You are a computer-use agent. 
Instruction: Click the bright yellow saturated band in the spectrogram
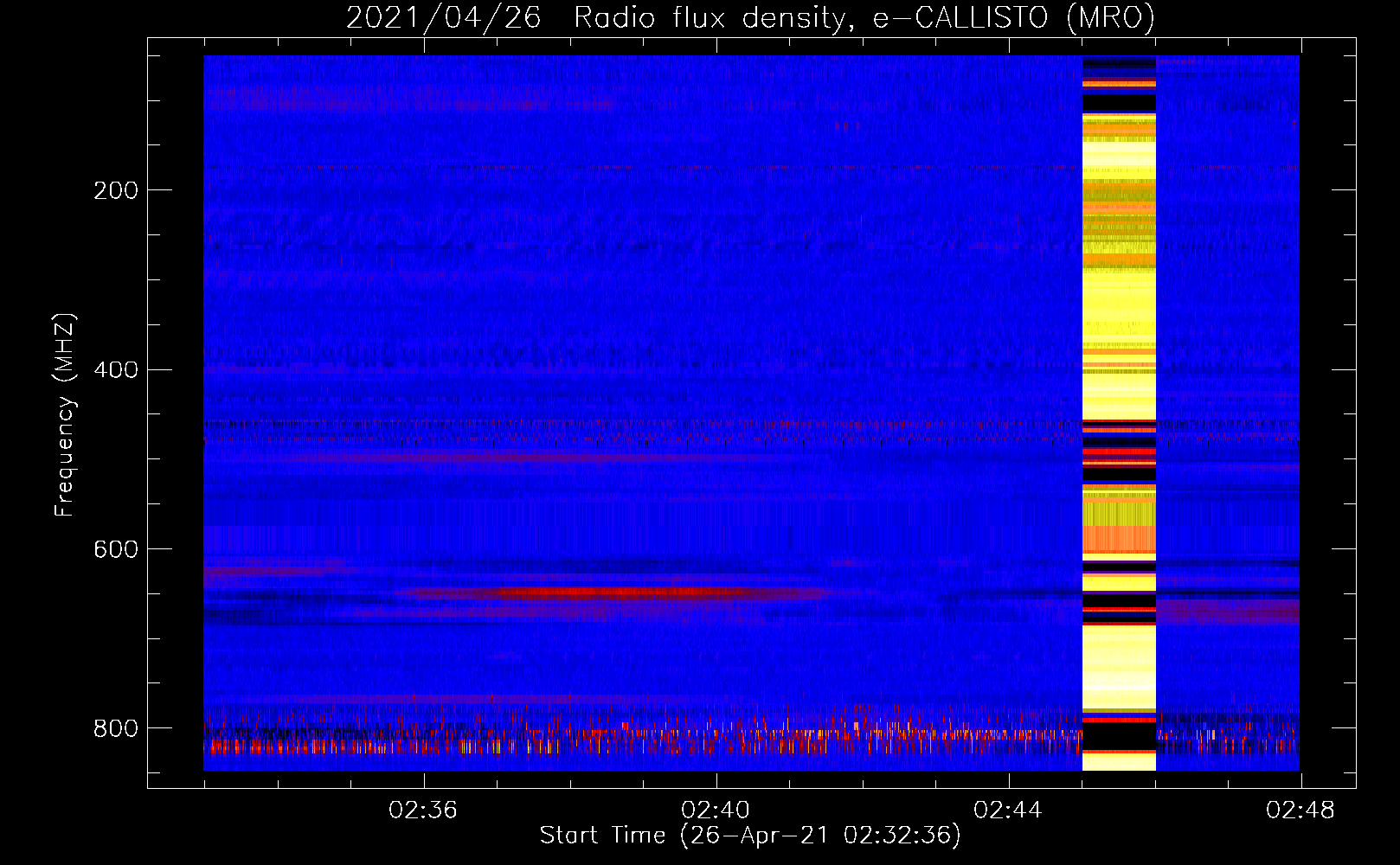[1119, 413]
